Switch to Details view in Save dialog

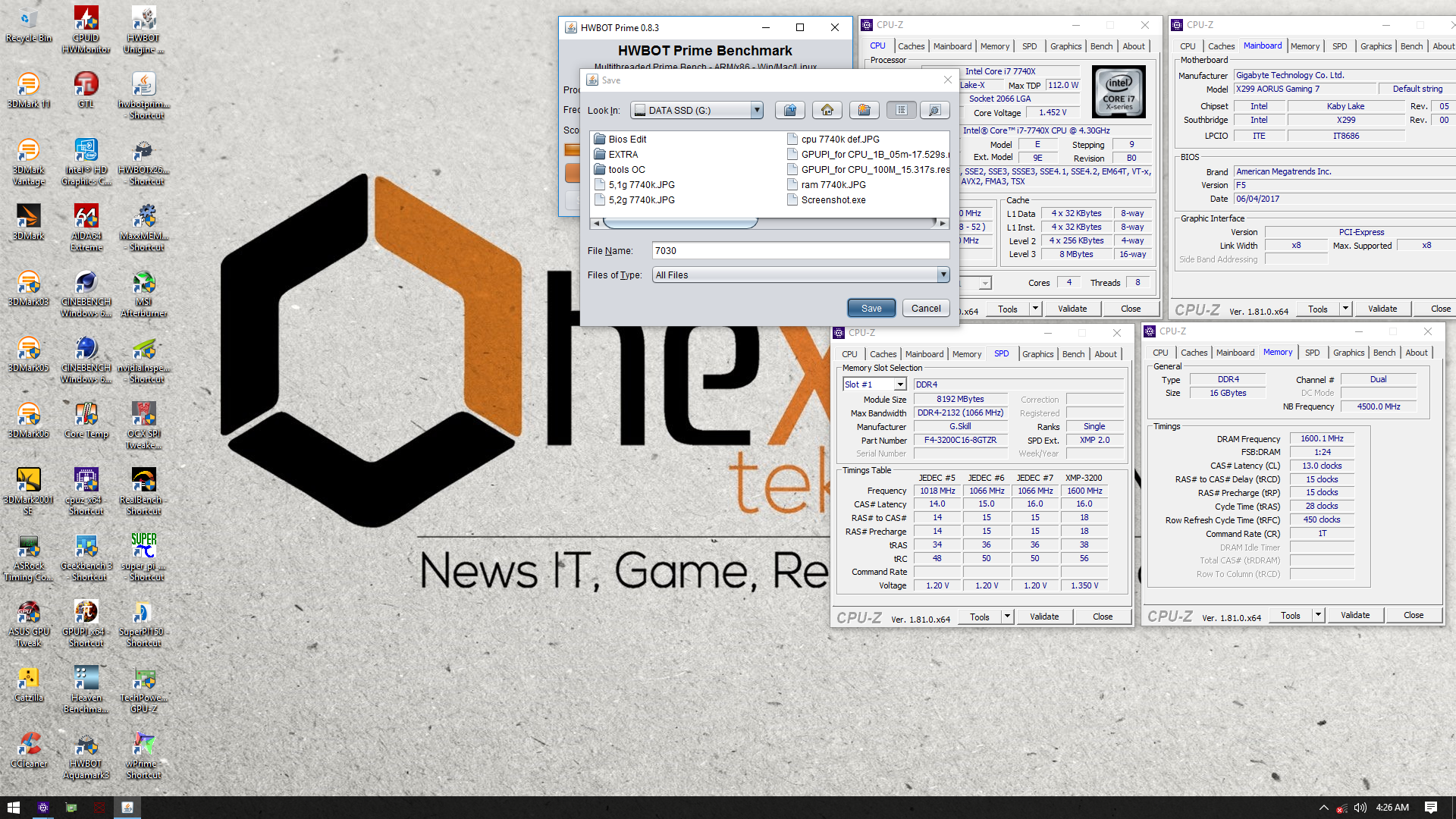[934, 110]
